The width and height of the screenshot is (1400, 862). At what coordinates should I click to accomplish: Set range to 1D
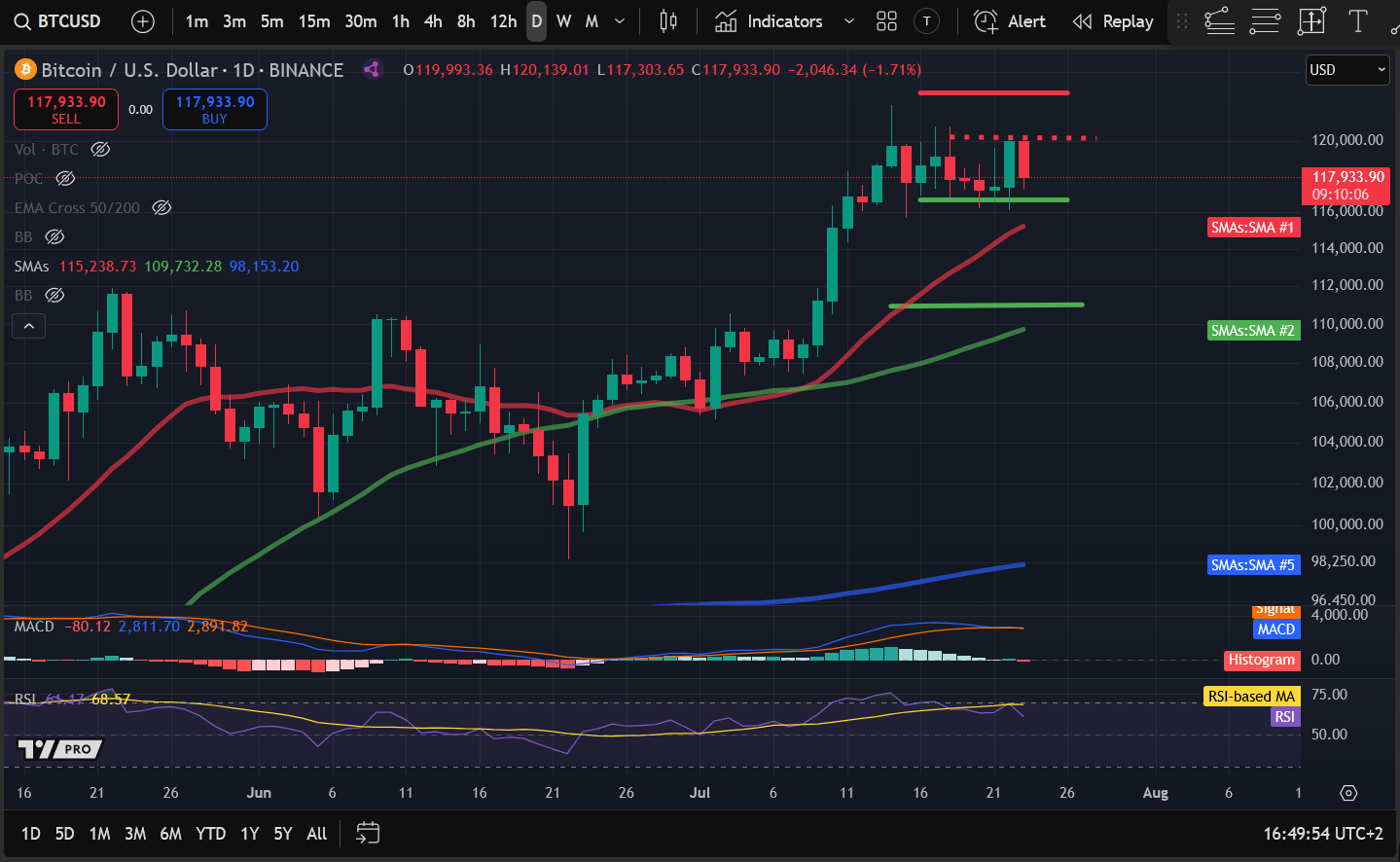click(x=31, y=834)
